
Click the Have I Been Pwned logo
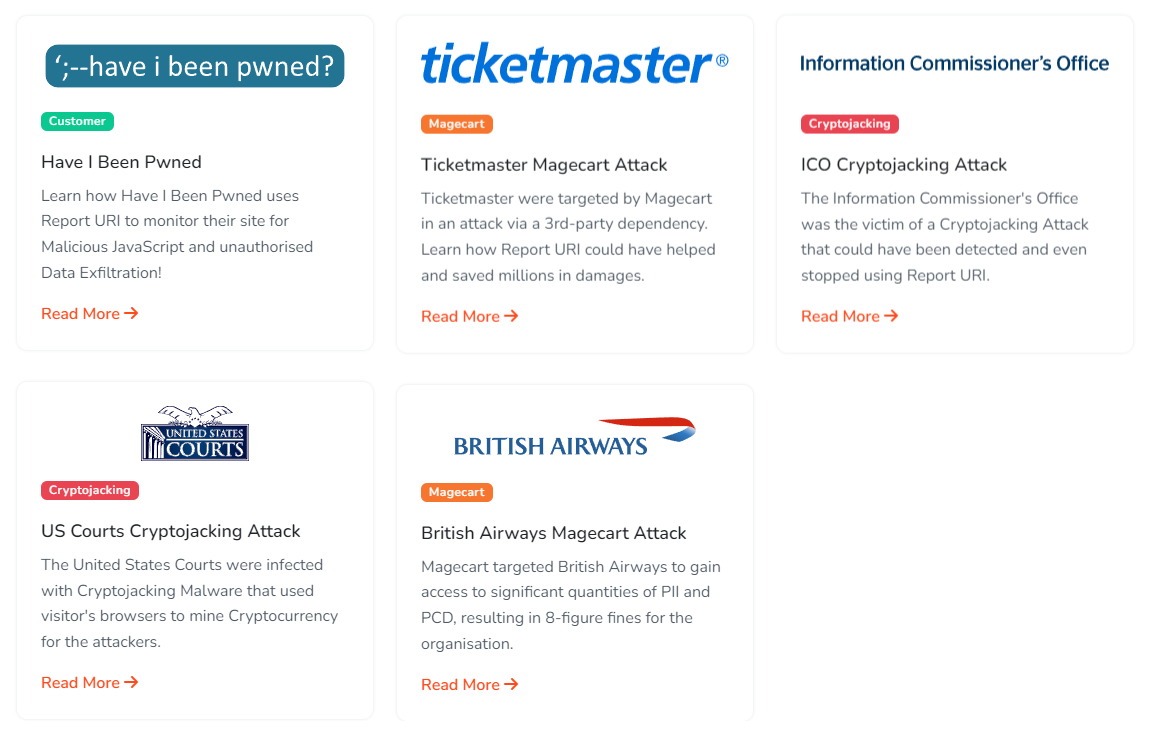pos(195,66)
